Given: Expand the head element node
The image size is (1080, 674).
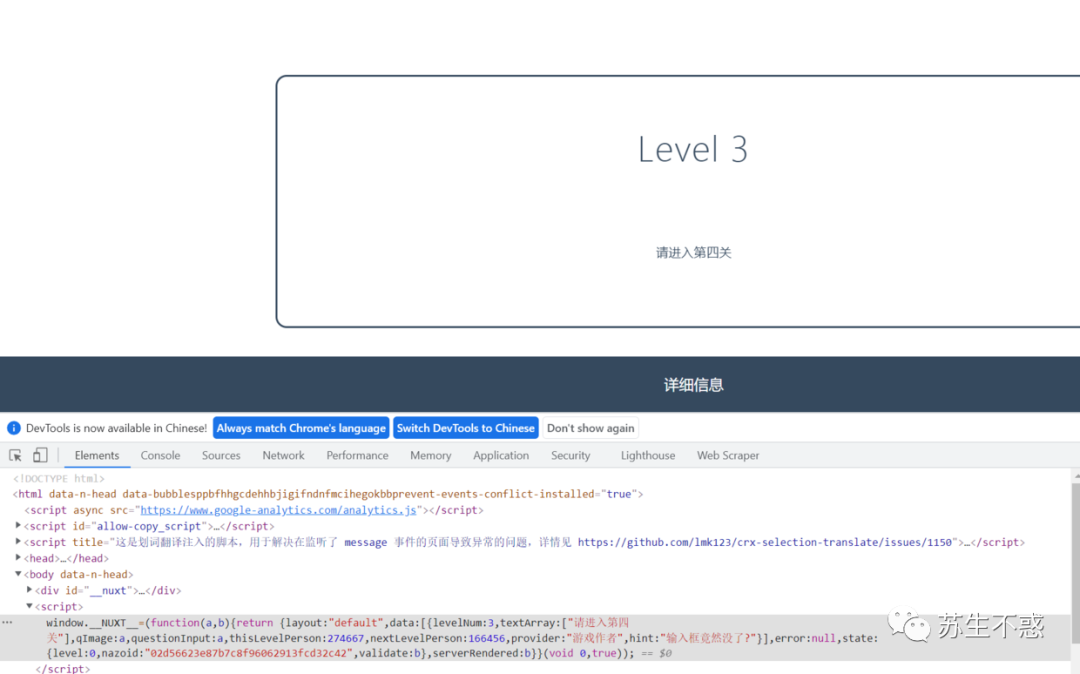Looking at the screenshot, I should [18, 558].
